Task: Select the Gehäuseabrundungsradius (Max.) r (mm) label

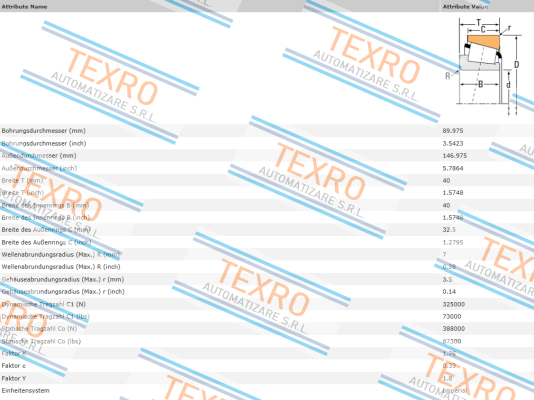Action: tap(63, 279)
